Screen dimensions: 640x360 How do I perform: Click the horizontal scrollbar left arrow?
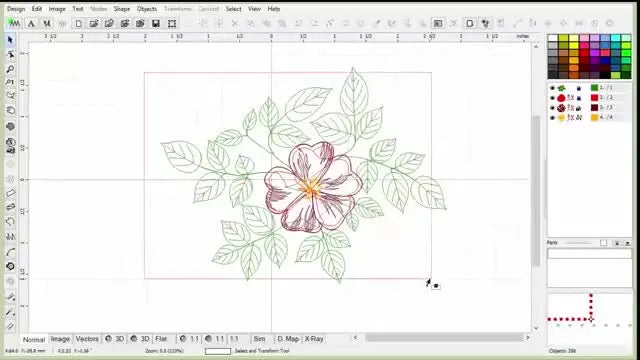coord(355,338)
